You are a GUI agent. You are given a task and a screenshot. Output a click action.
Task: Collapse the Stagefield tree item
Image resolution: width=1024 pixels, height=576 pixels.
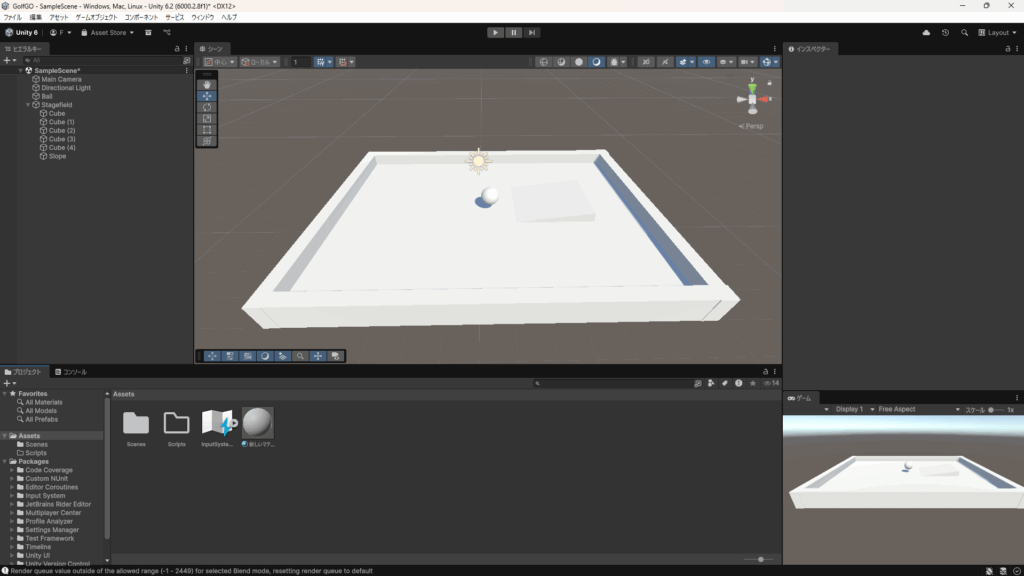point(29,105)
